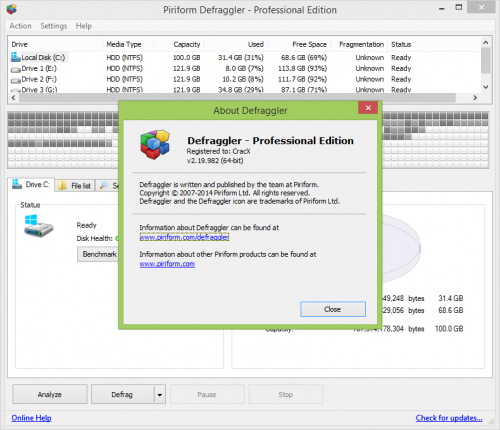Click horizontal scrollbar right arrow in drive list
The width and height of the screenshot is (500, 430).
(475, 98)
